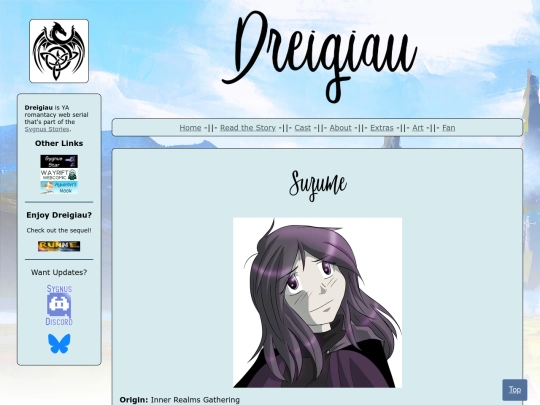Viewport: 540px width, 405px height.
Task: Jump back up with Top button
Action: (515, 390)
